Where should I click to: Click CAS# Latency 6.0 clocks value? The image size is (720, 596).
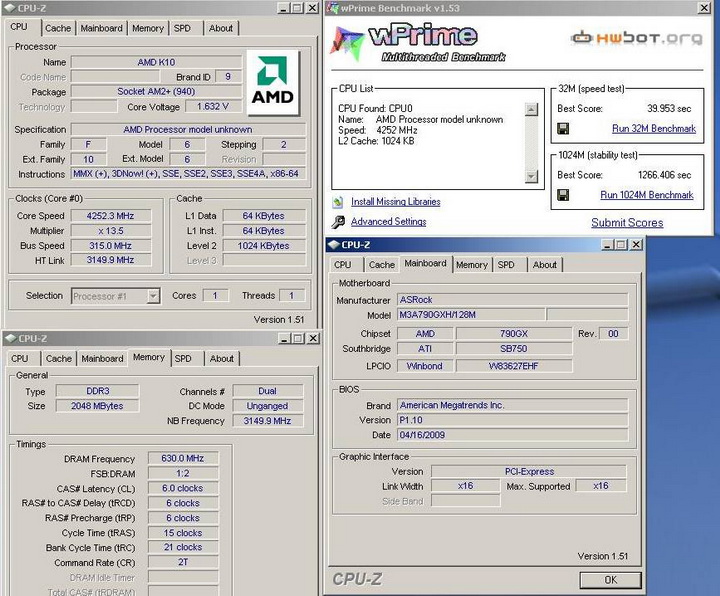(x=183, y=488)
